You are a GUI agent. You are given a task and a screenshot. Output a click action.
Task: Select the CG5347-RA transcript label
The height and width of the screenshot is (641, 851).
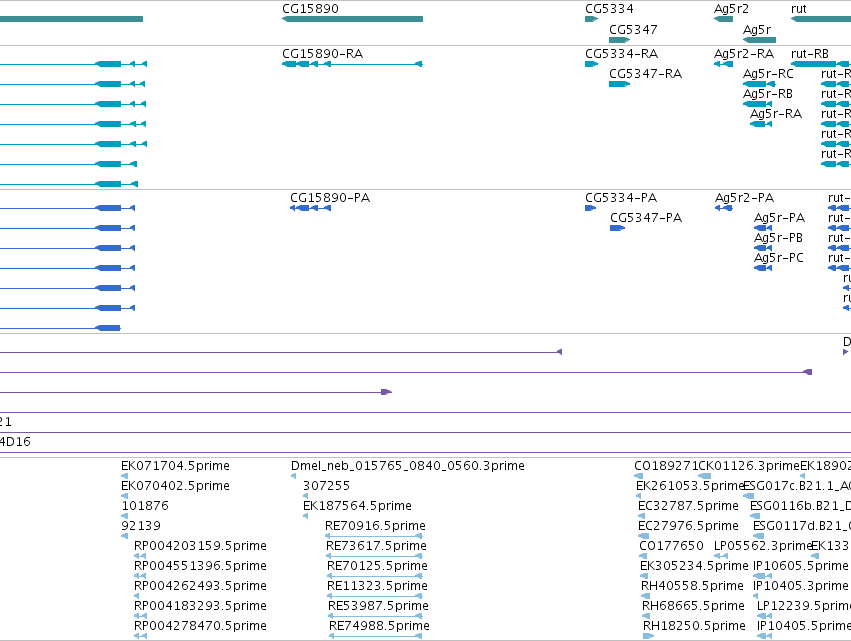645,74
